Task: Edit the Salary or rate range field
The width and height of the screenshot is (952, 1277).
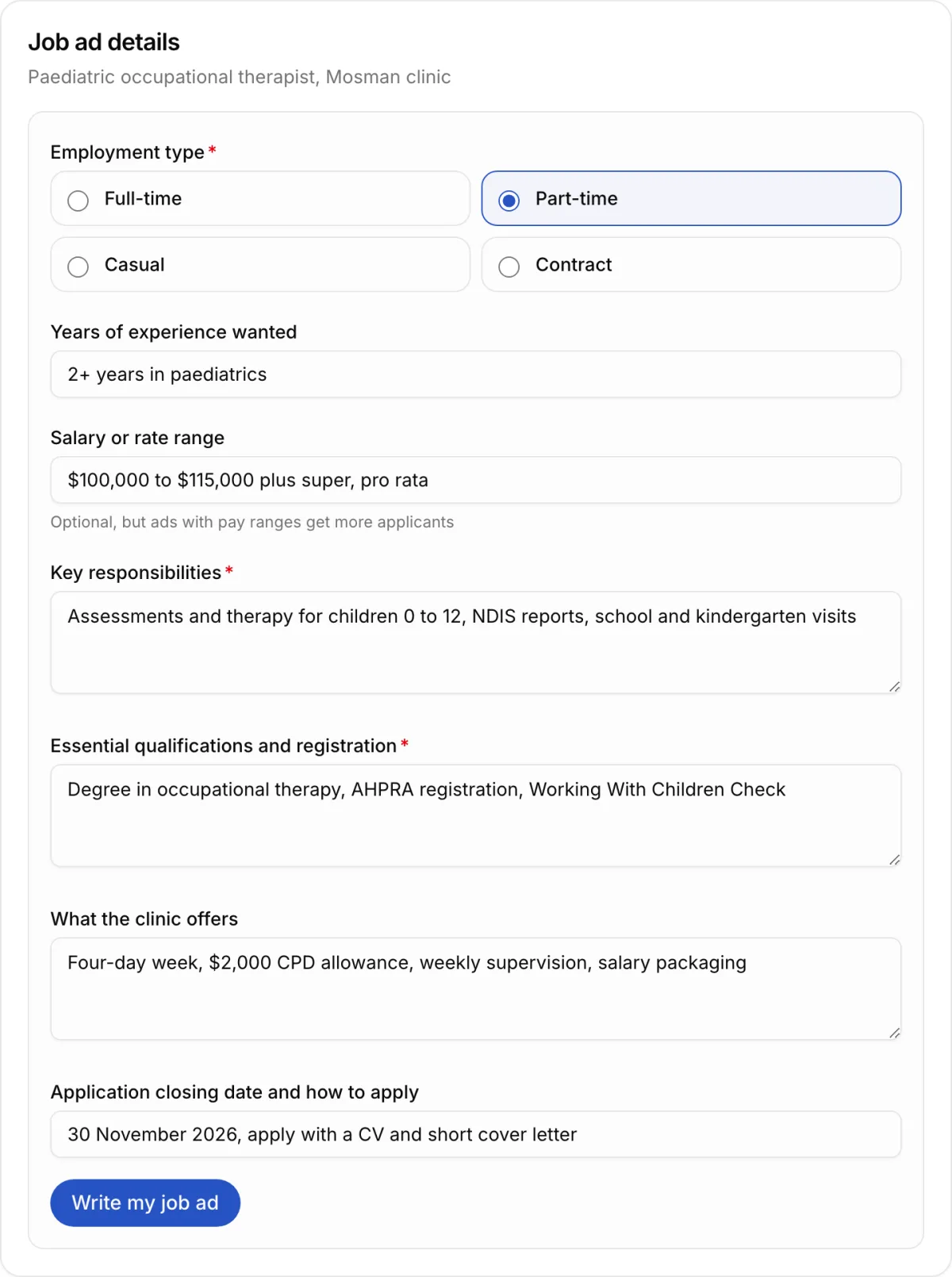Action: click(476, 480)
